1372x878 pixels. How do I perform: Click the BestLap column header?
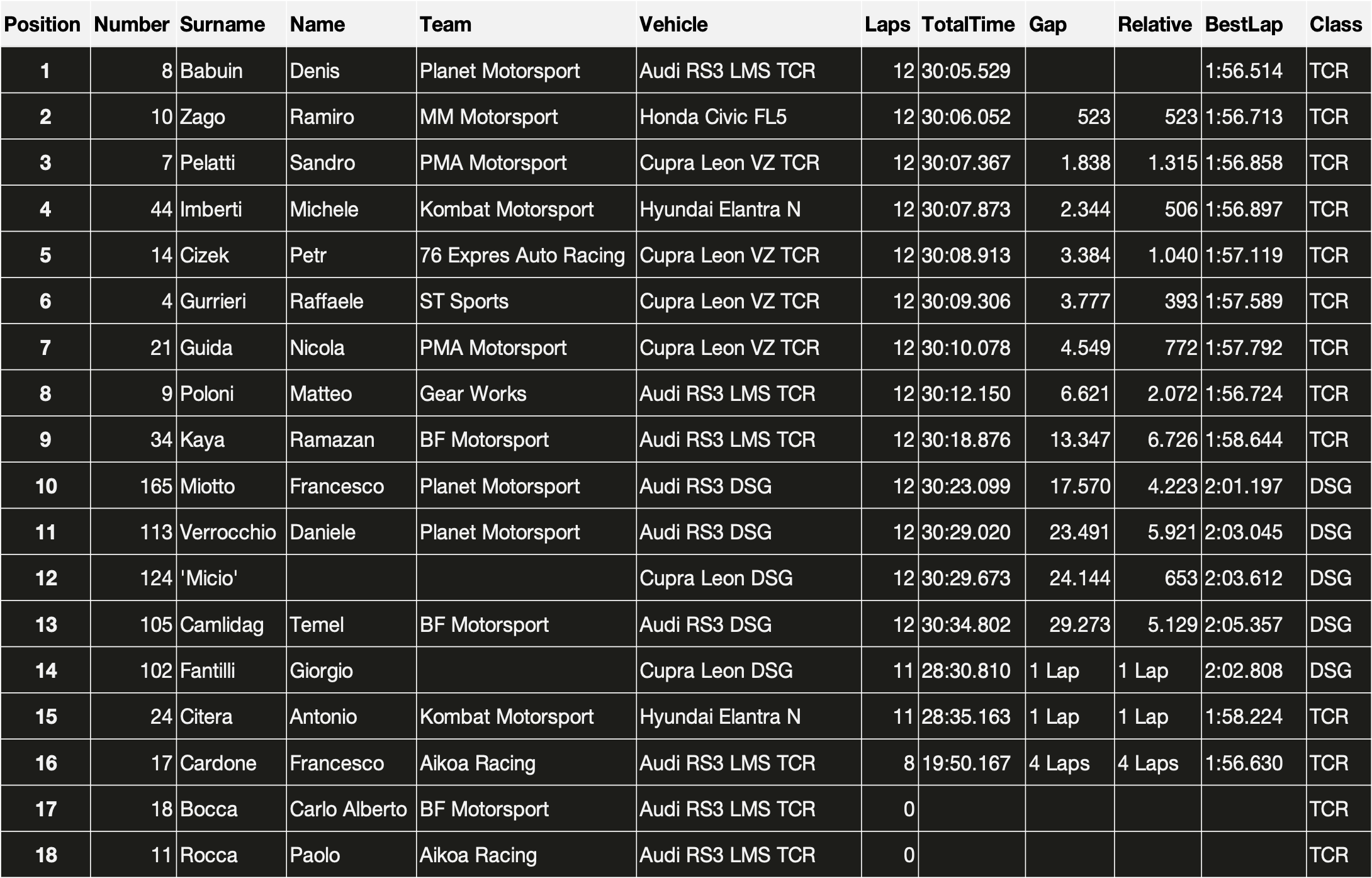click(x=1244, y=25)
